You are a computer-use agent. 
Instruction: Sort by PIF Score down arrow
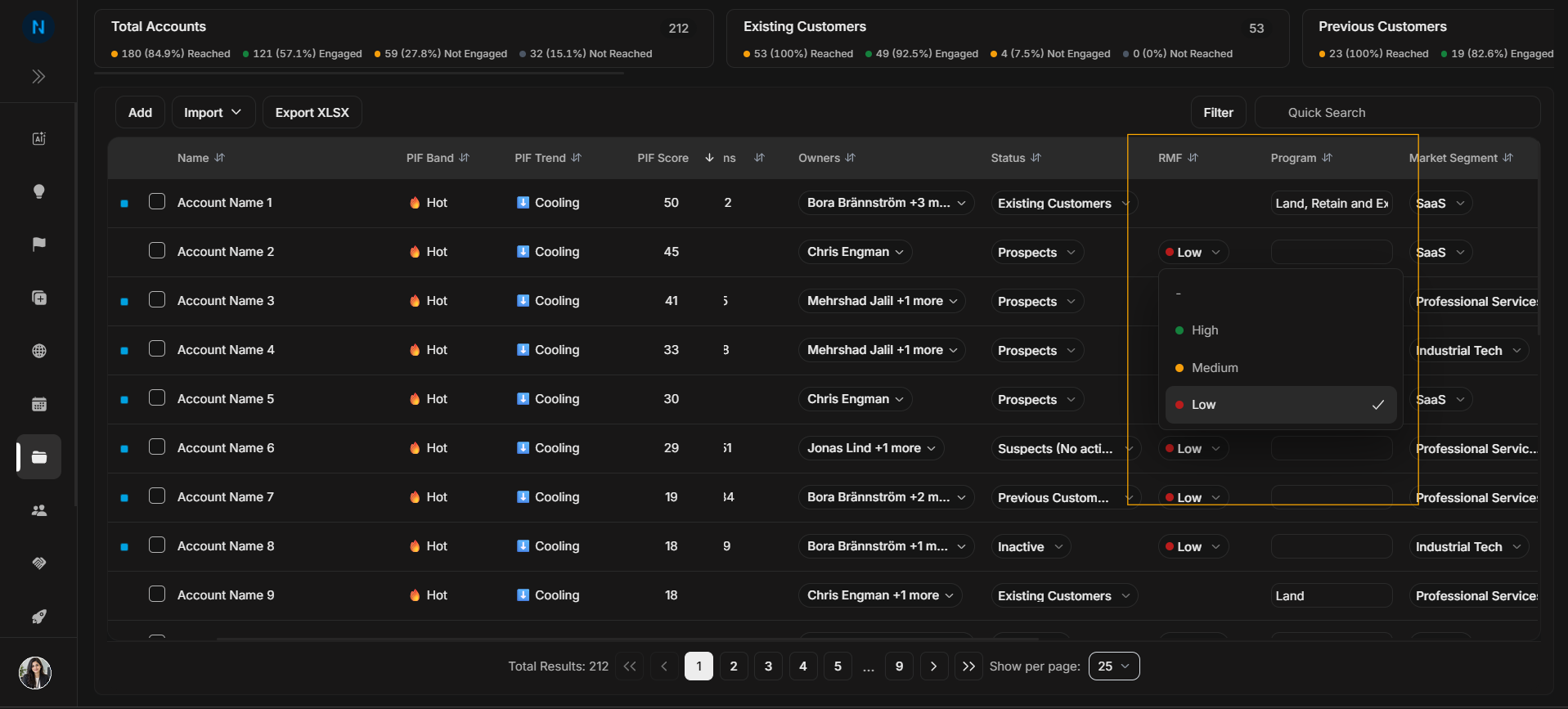coord(709,158)
